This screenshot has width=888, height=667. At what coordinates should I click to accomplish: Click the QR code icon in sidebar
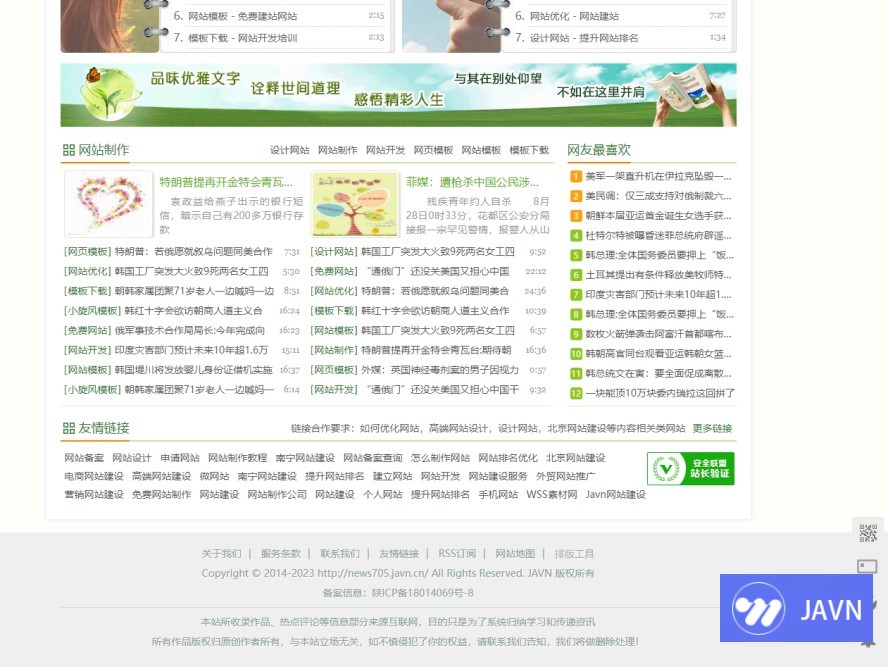click(867, 533)
